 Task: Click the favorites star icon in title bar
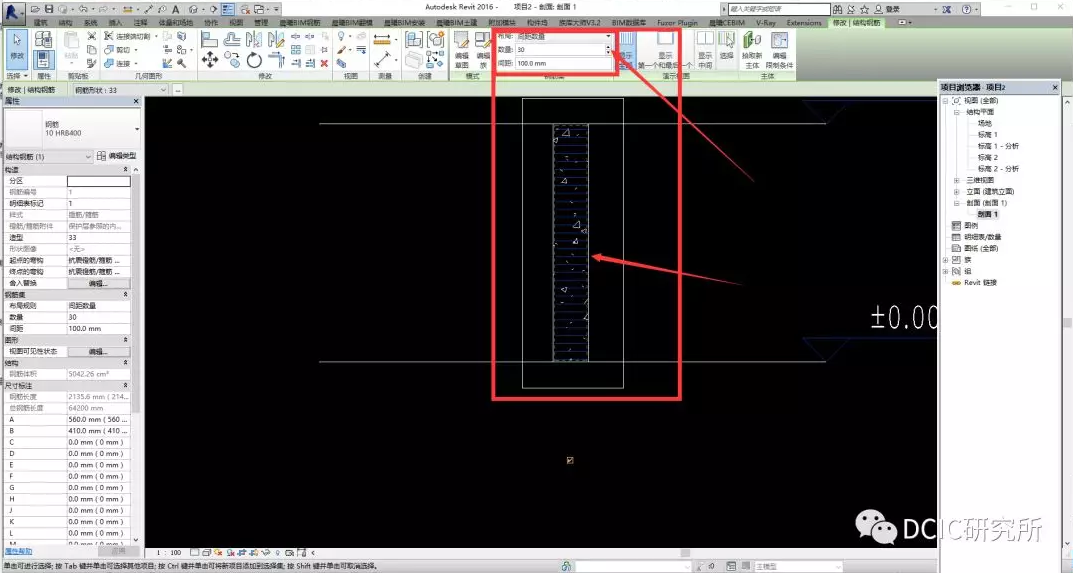click(x=864, y=10)
